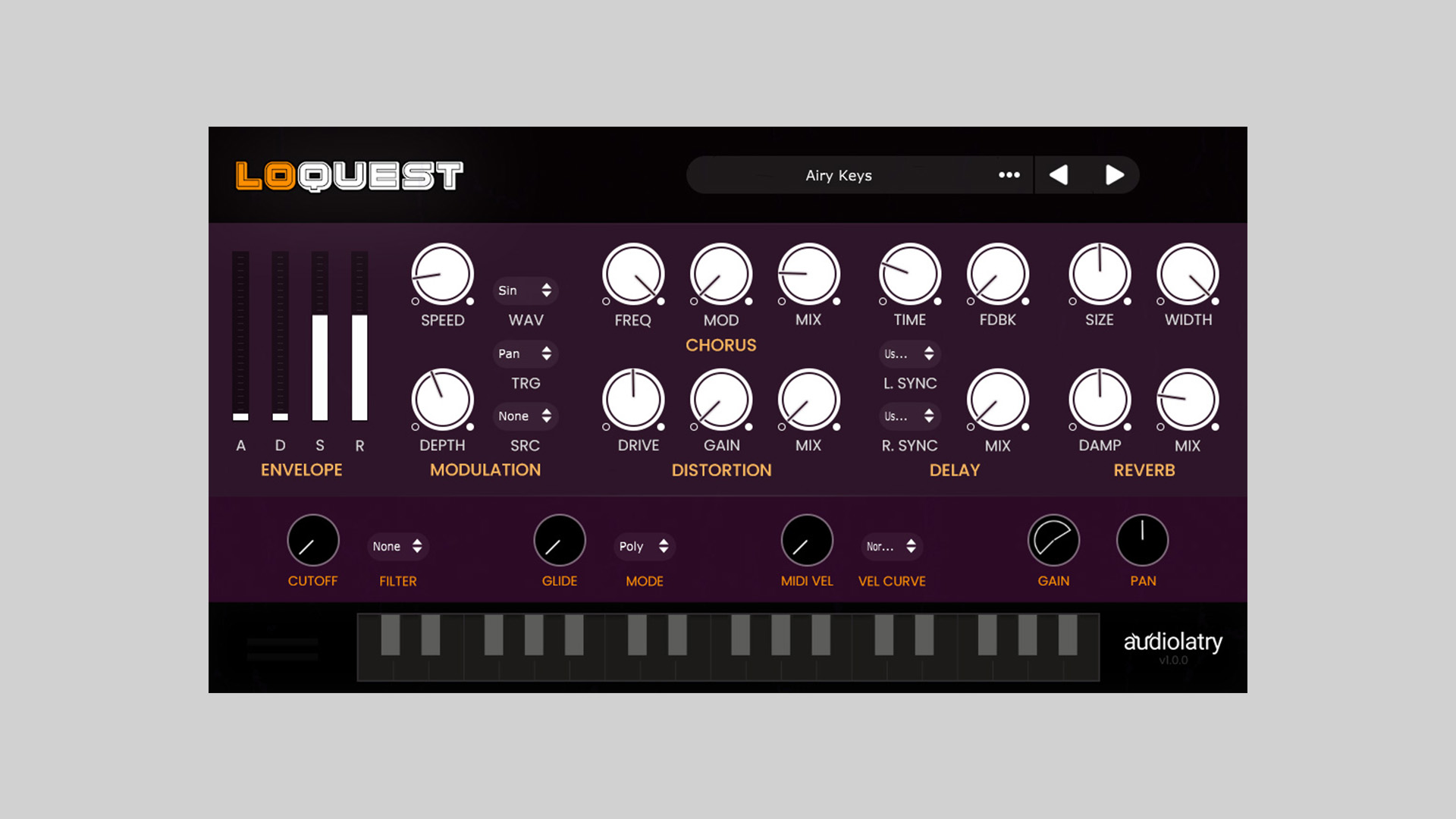Screen dimensions: 1456x819
Task: Click the Reverb SIZE knob
Action: (1100, 274)
